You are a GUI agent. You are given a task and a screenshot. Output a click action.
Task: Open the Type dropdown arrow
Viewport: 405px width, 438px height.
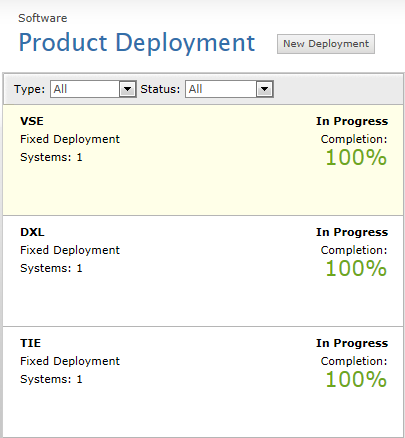coord(127,89)
